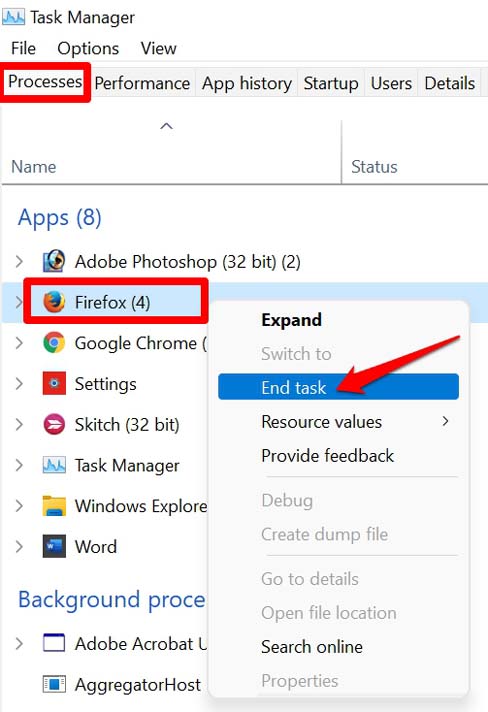Expand the Google Chrome process group
The height and width of the screenshot is (712, 488).
[19, 343]
